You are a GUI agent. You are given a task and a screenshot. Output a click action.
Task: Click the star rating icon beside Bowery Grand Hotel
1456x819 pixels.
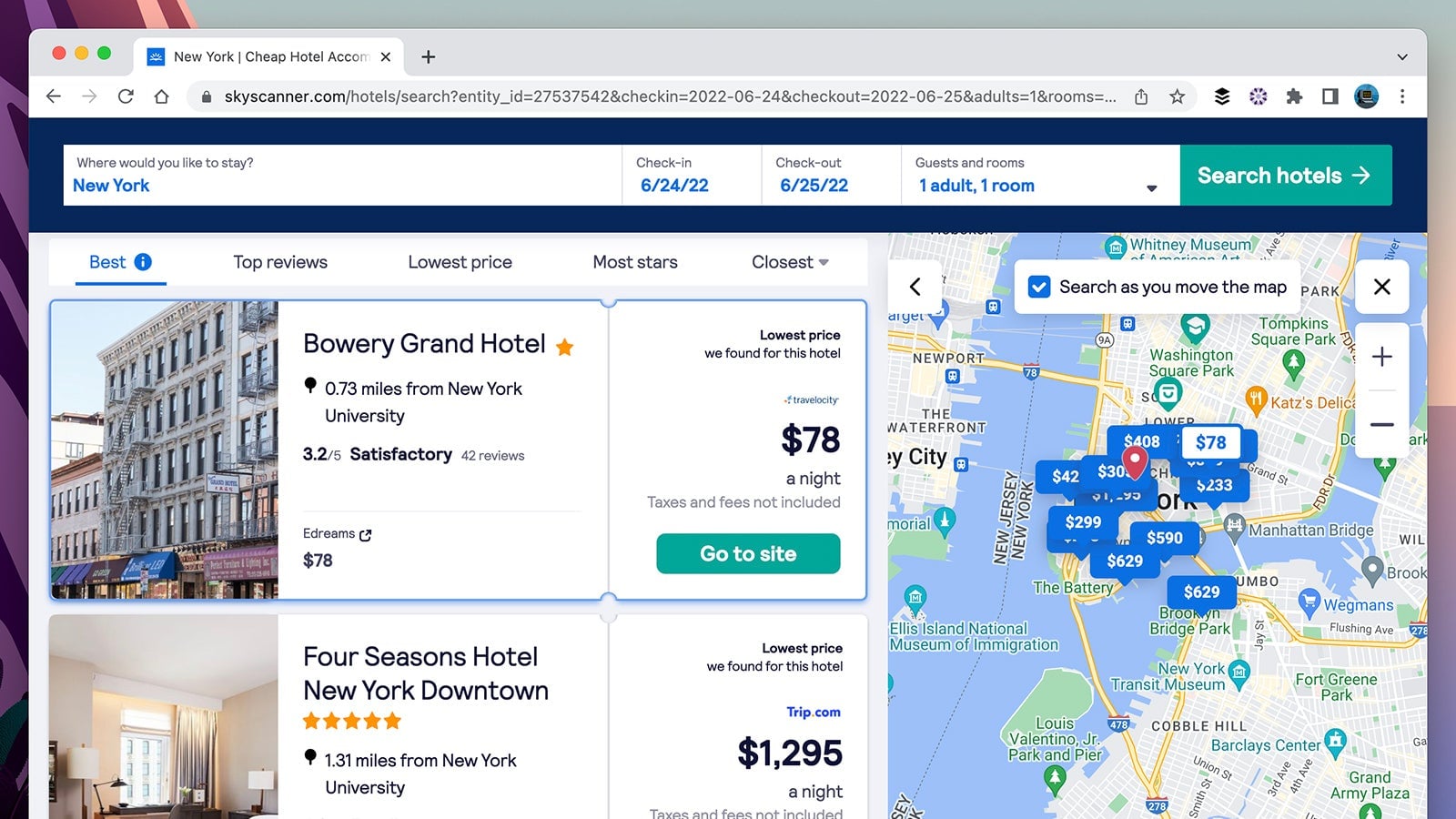tap(564, 346)
